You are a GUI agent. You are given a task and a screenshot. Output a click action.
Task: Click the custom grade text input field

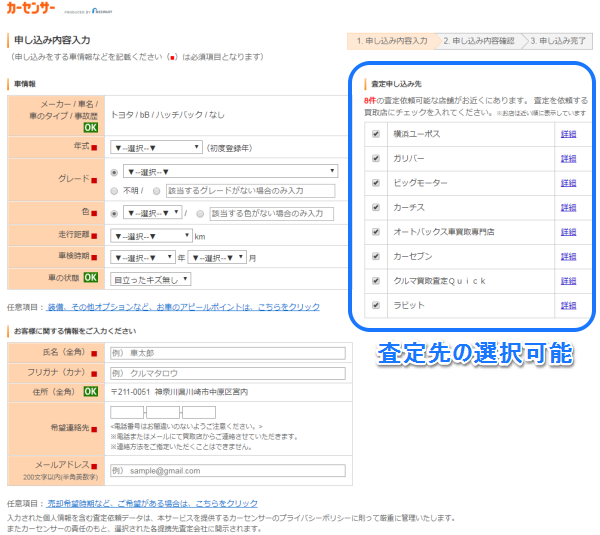(251, 191)
